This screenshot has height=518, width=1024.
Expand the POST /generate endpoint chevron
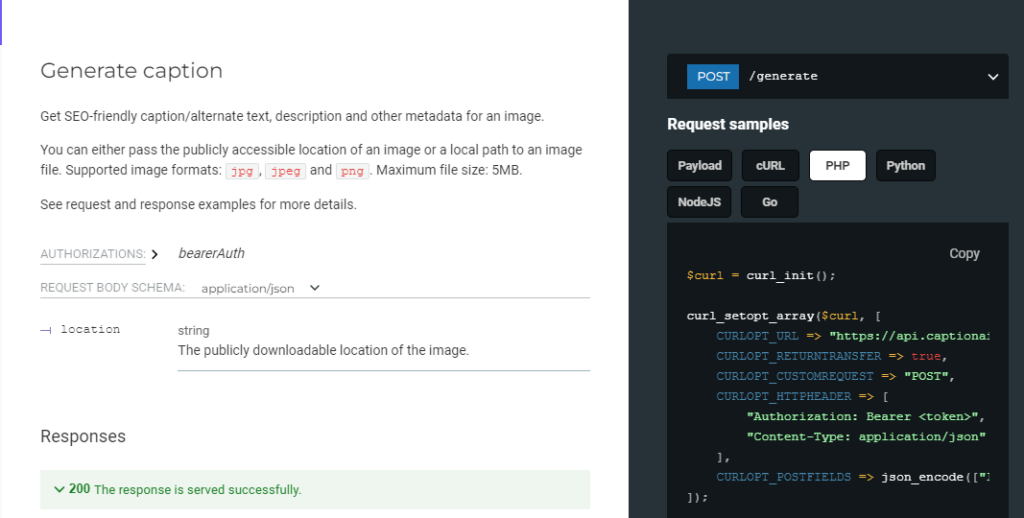(993, 77)
